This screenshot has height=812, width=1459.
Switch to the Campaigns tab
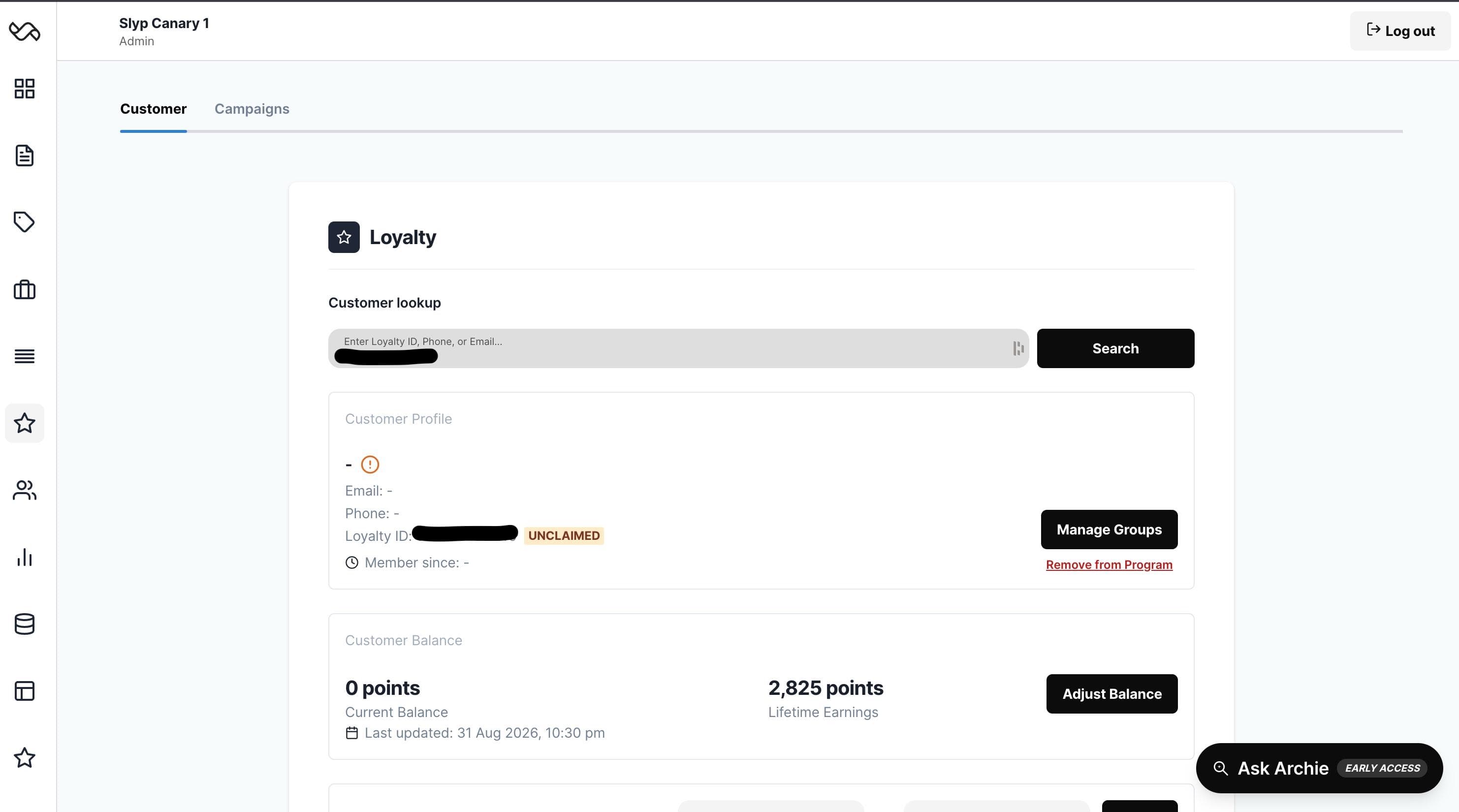[x=252, y=109]
